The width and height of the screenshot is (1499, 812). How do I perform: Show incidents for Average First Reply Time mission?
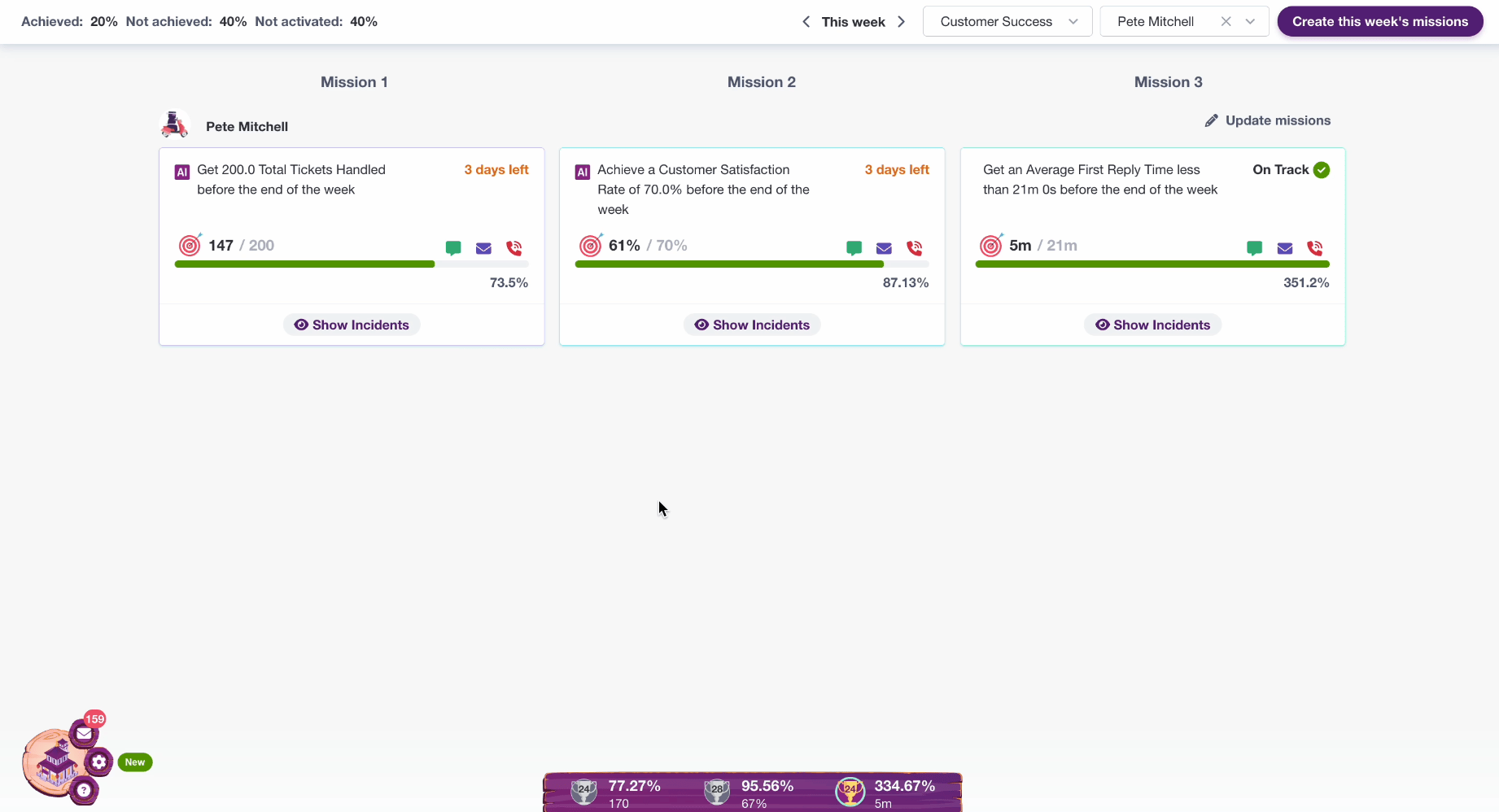pos(1152,325)
